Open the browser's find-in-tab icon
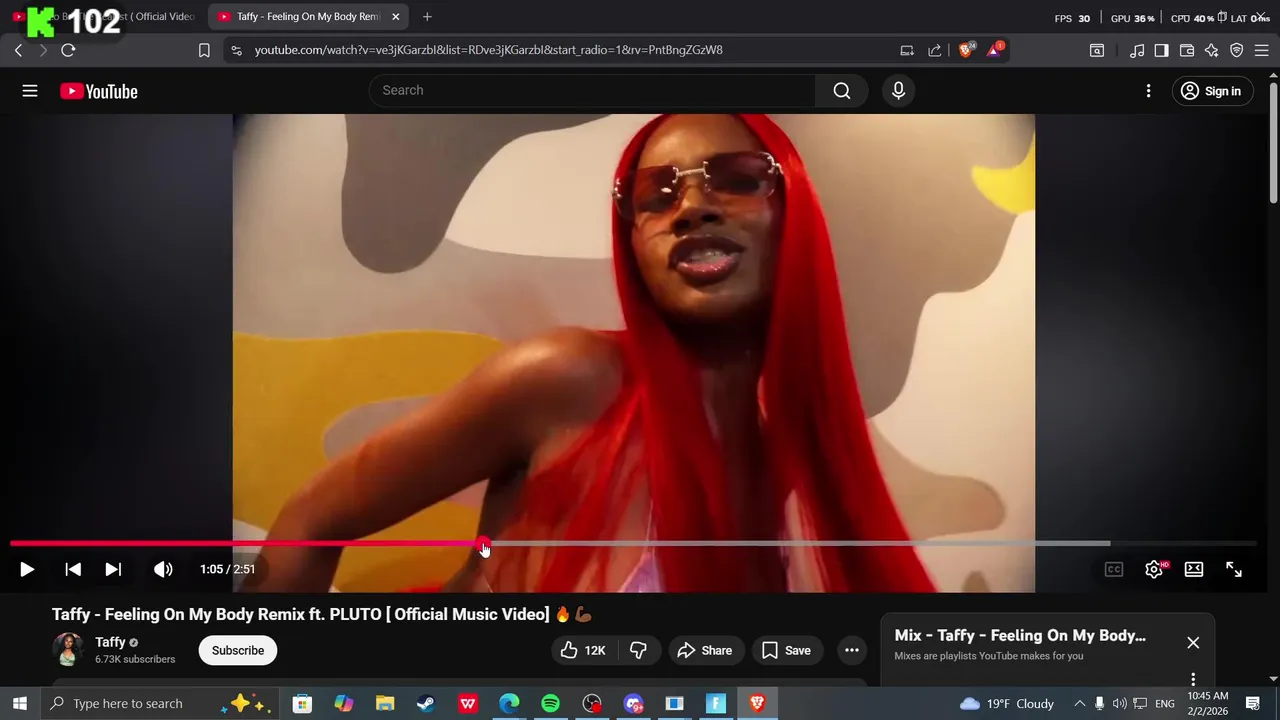 pyautogui.click(x=1097, y=50)
